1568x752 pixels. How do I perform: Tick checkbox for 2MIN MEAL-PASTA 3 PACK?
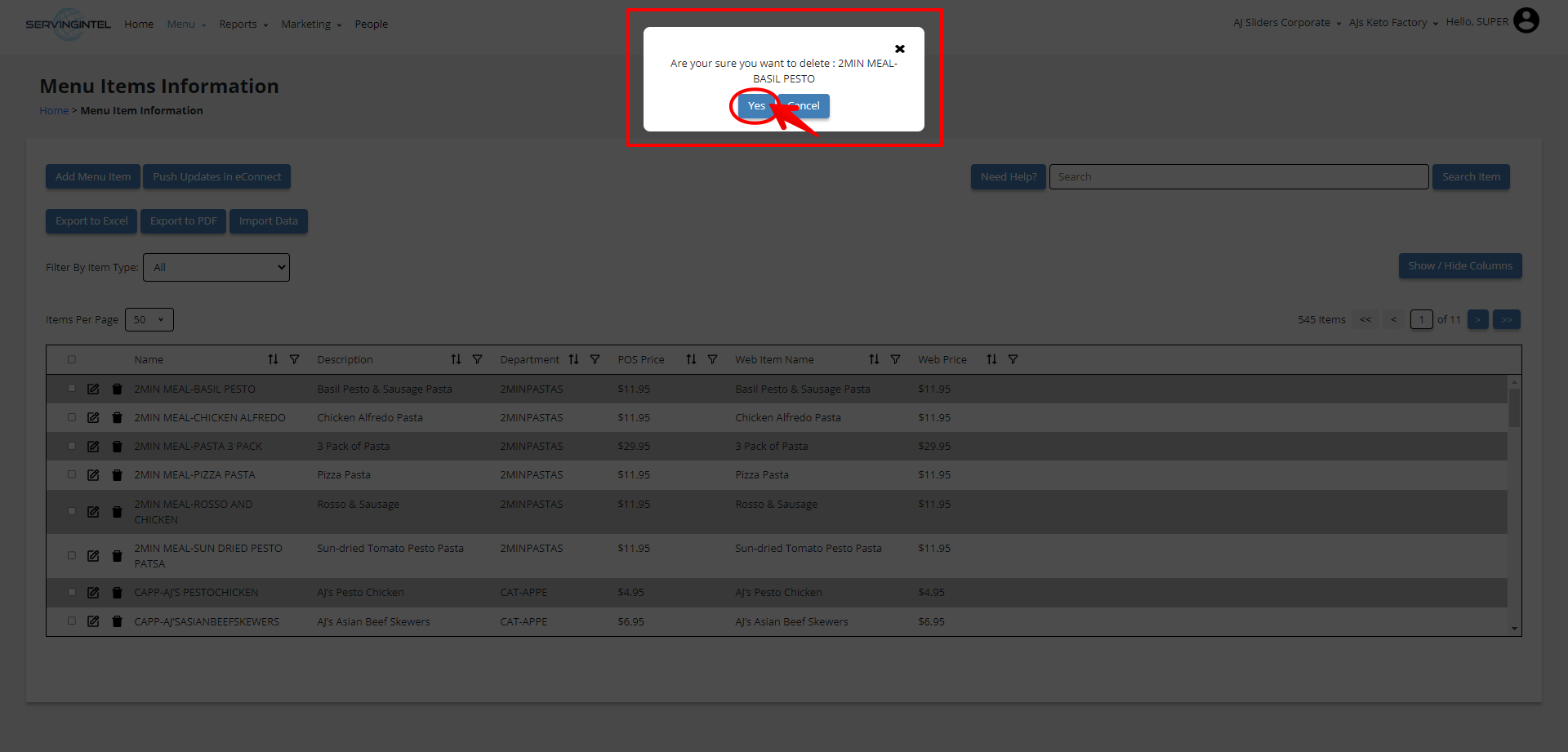72,447
